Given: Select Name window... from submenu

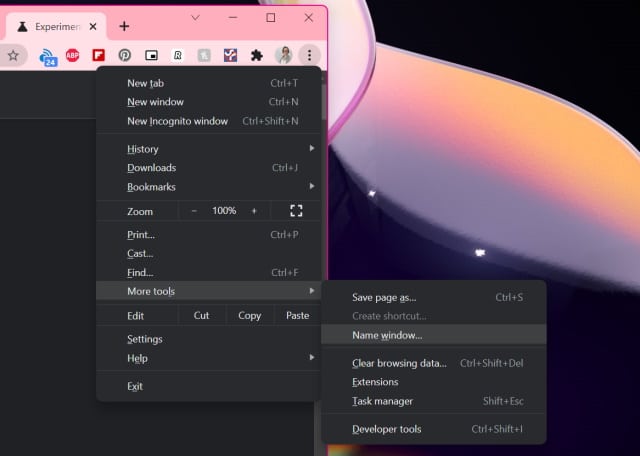Looking at the screenshot, I should [388, 335].
